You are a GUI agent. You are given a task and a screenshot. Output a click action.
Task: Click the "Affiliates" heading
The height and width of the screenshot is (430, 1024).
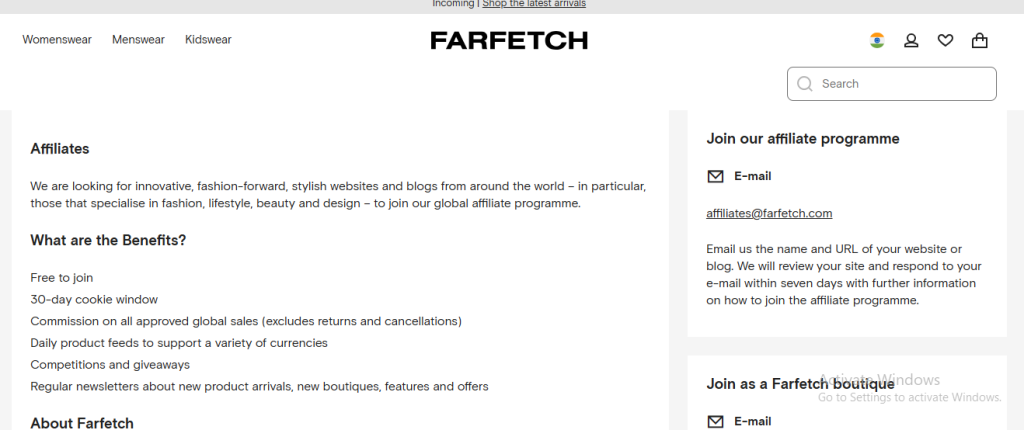[x=60, y=149]
